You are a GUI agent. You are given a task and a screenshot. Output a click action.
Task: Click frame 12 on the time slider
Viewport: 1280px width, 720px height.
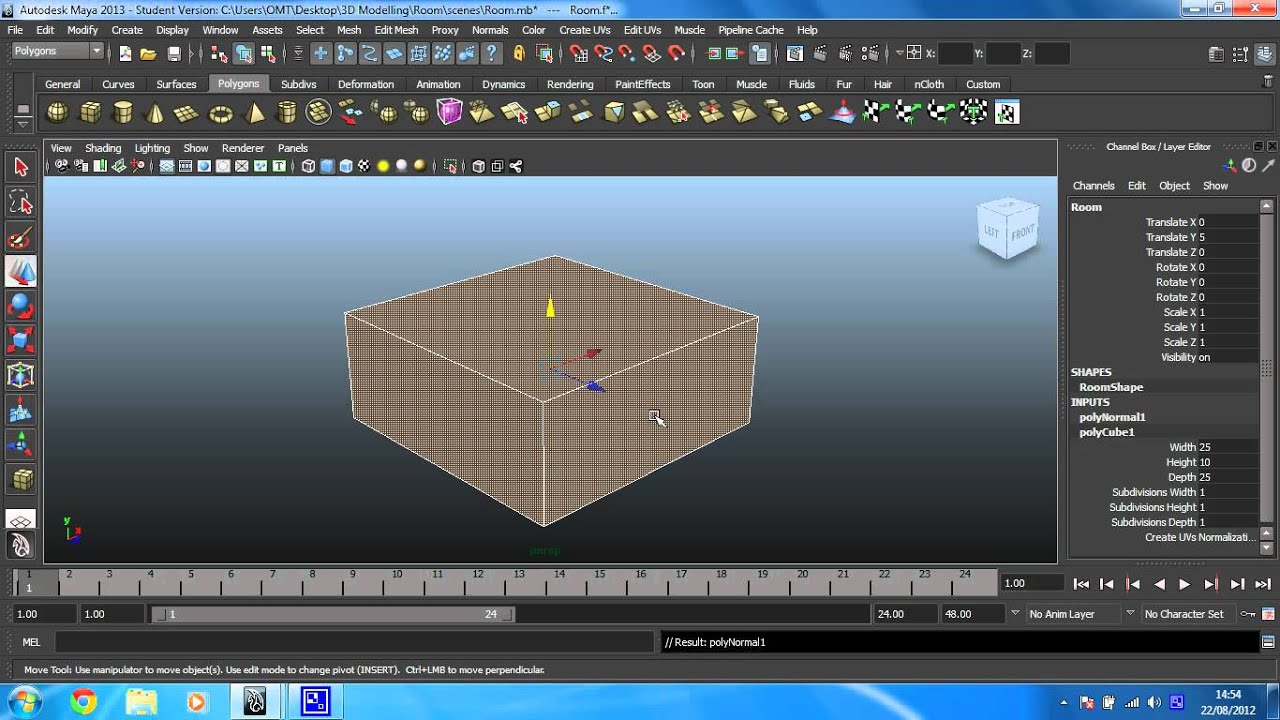[x=478, y=583]
